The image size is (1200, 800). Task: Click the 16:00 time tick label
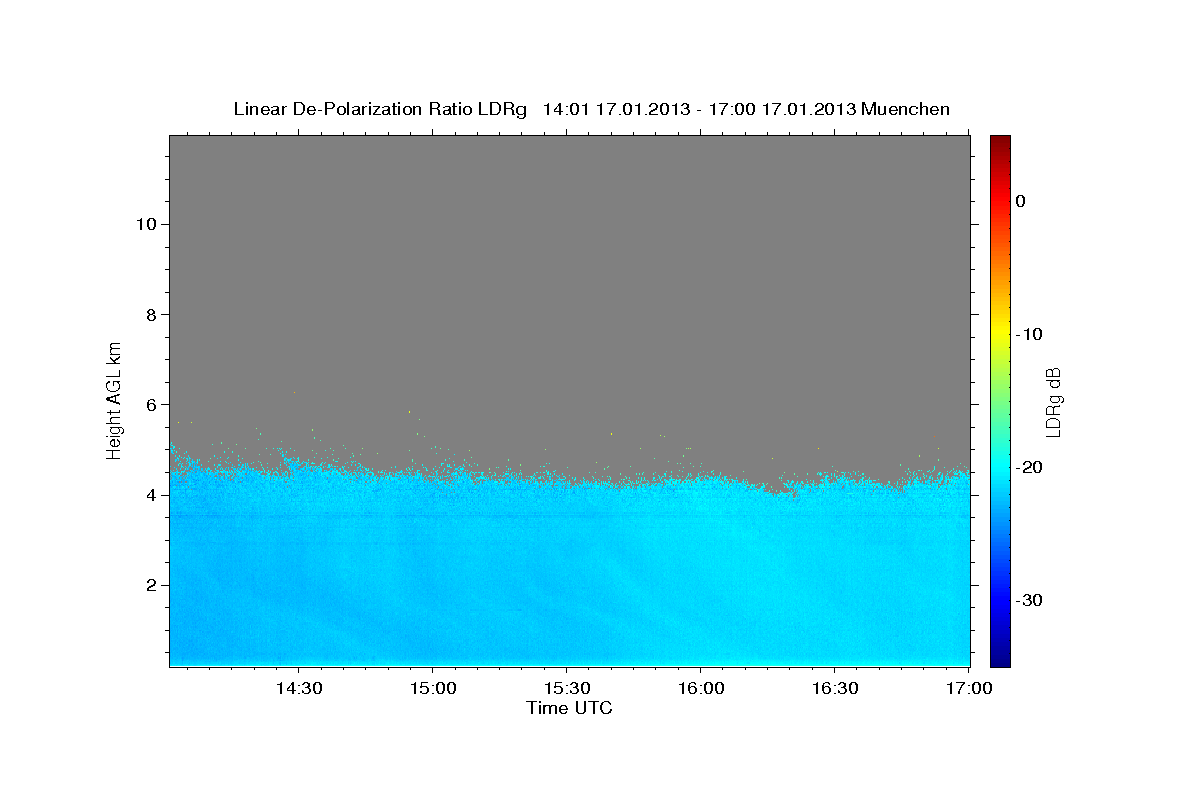pos(700,689)
